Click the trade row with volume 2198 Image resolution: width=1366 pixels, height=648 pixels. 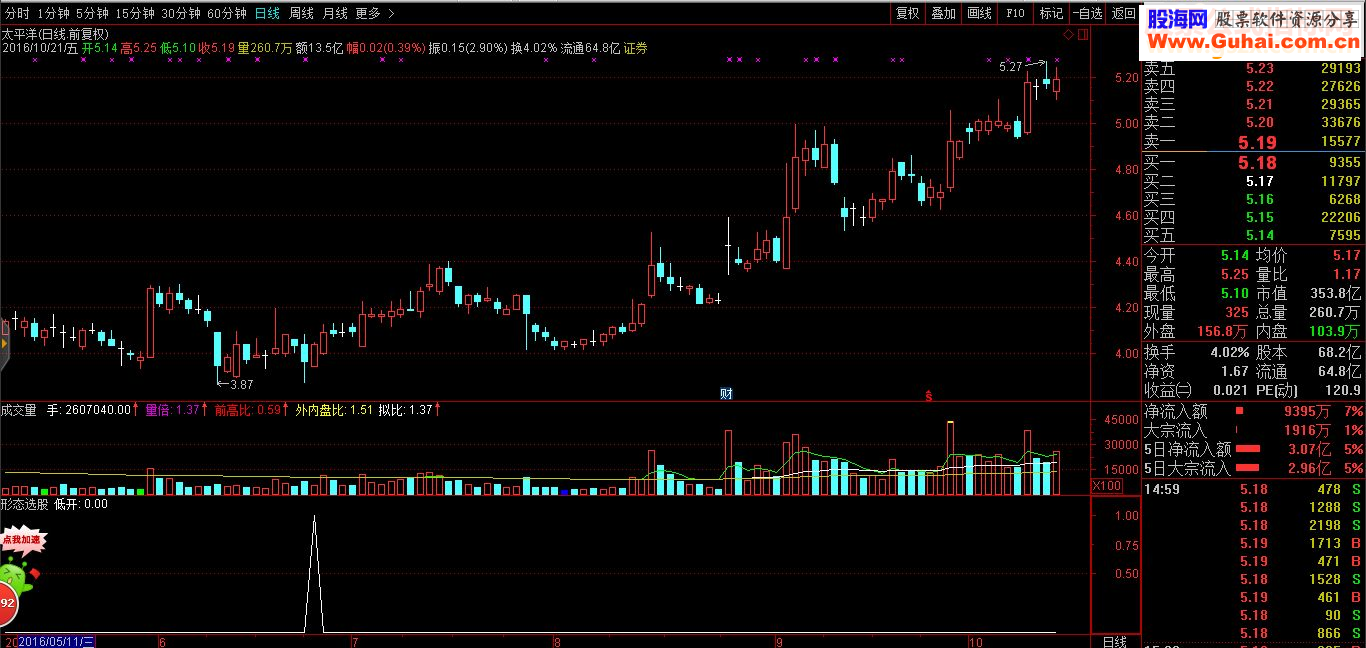pos(1253,525)
